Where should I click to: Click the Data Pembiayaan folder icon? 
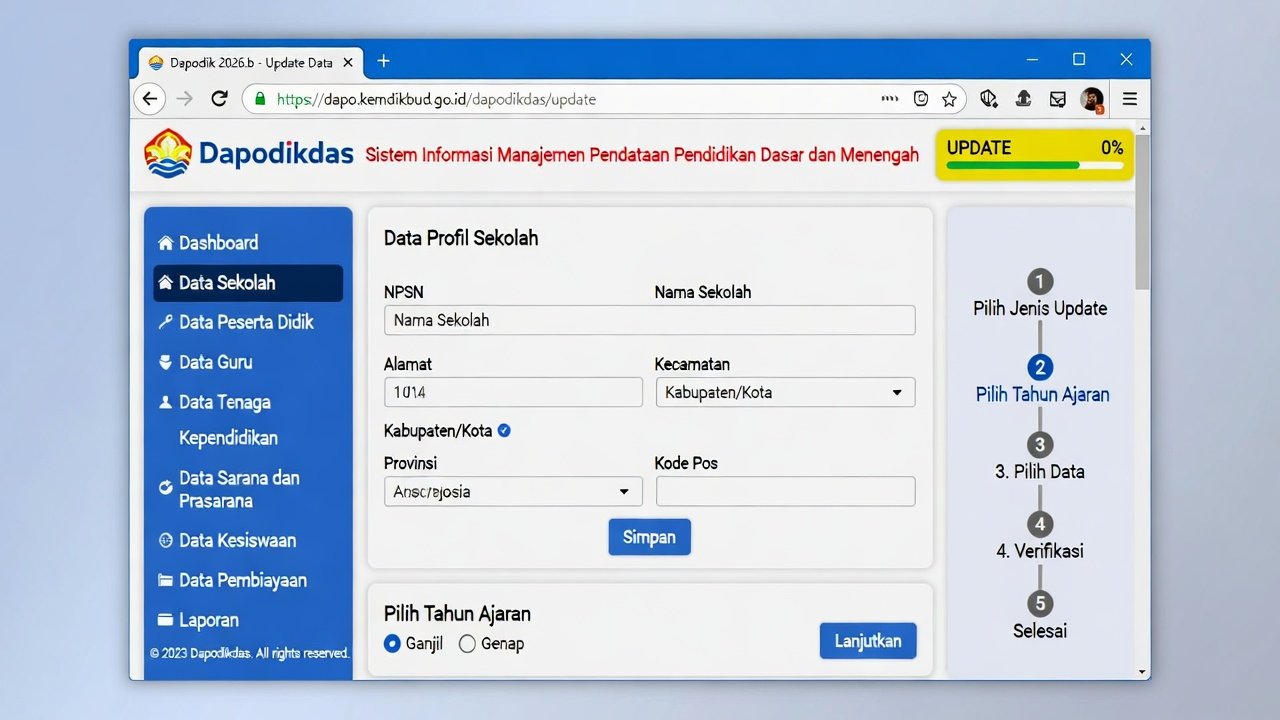166,580
